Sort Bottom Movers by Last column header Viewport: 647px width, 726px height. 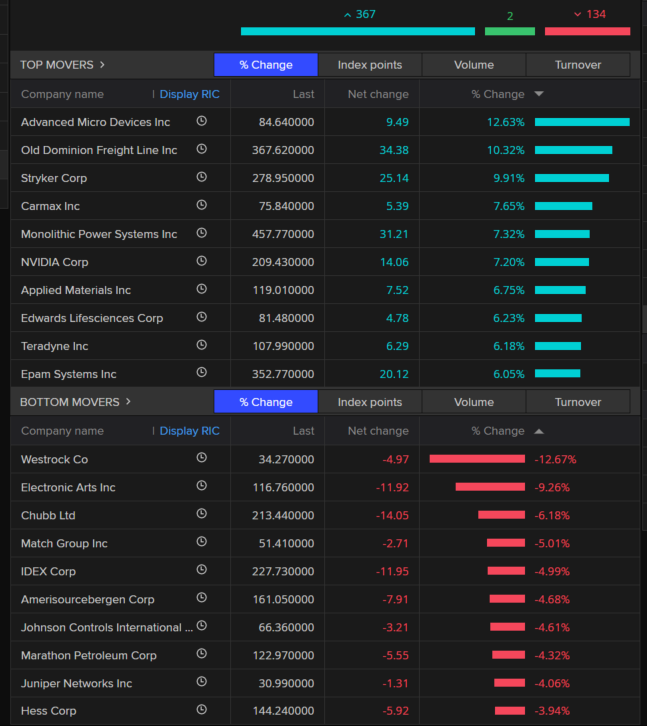click(303, 431)
